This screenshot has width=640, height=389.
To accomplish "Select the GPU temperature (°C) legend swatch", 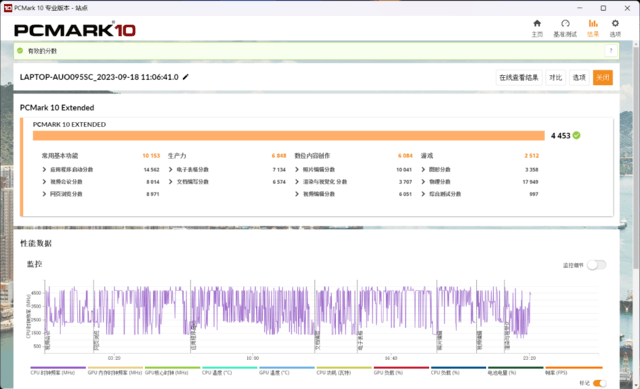I will pyautogui.click(x=287, y=368).
